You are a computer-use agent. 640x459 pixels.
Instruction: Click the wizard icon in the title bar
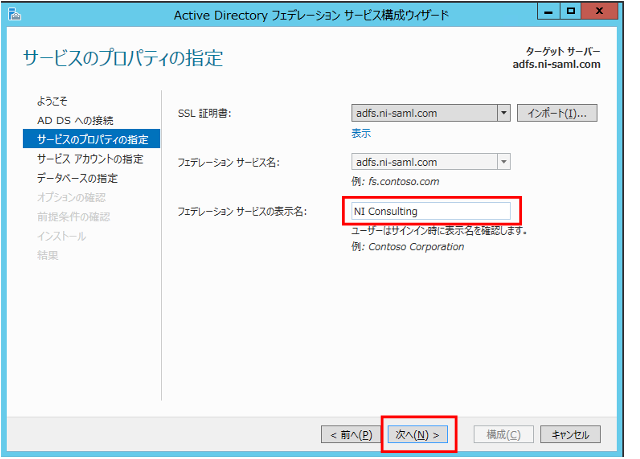pyautogui.click(x=14, y=15)
